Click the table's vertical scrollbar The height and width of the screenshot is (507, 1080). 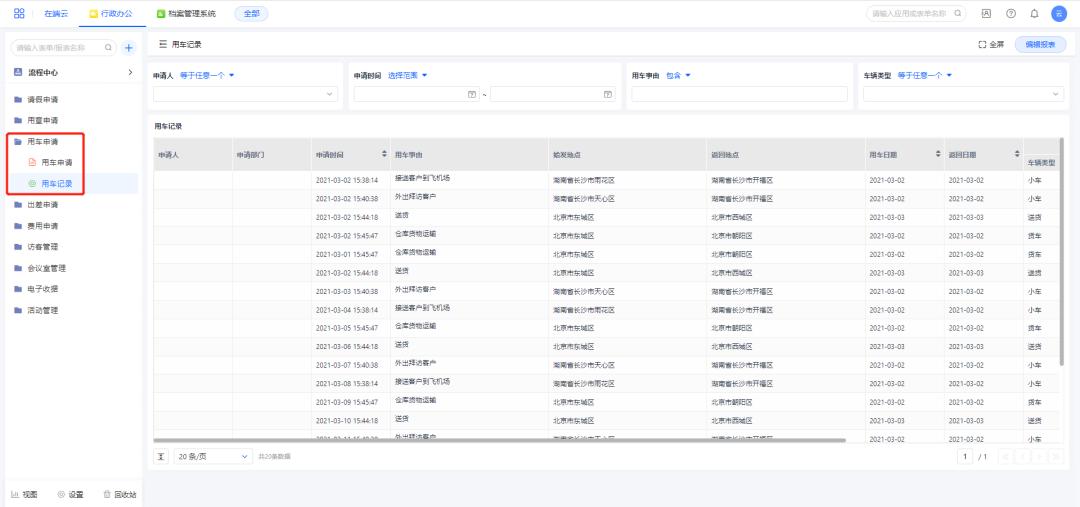tap(1061, 251)
